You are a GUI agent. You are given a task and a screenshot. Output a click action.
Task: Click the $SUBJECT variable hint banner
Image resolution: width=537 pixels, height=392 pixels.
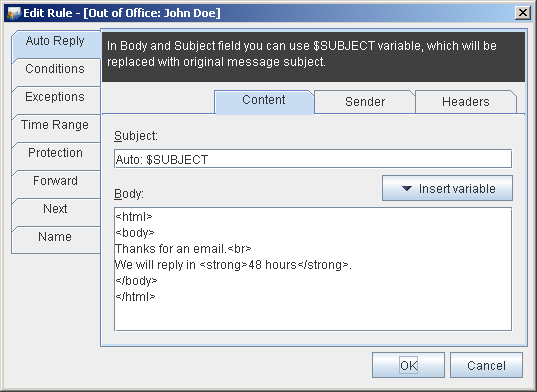[x=313, y=56]
